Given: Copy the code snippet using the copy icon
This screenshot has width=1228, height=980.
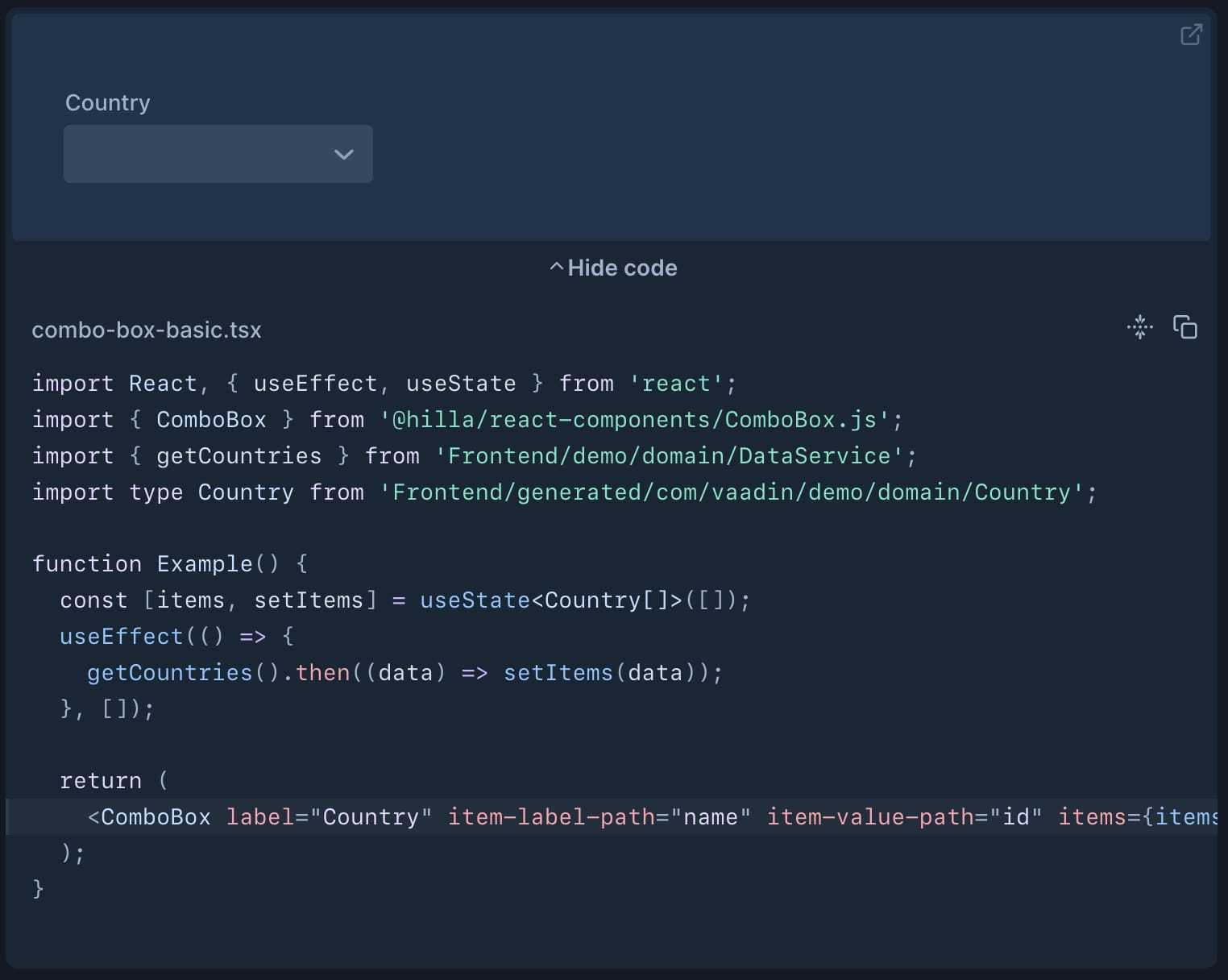Looking at the screenshot, I should (x=1184, y=328).
